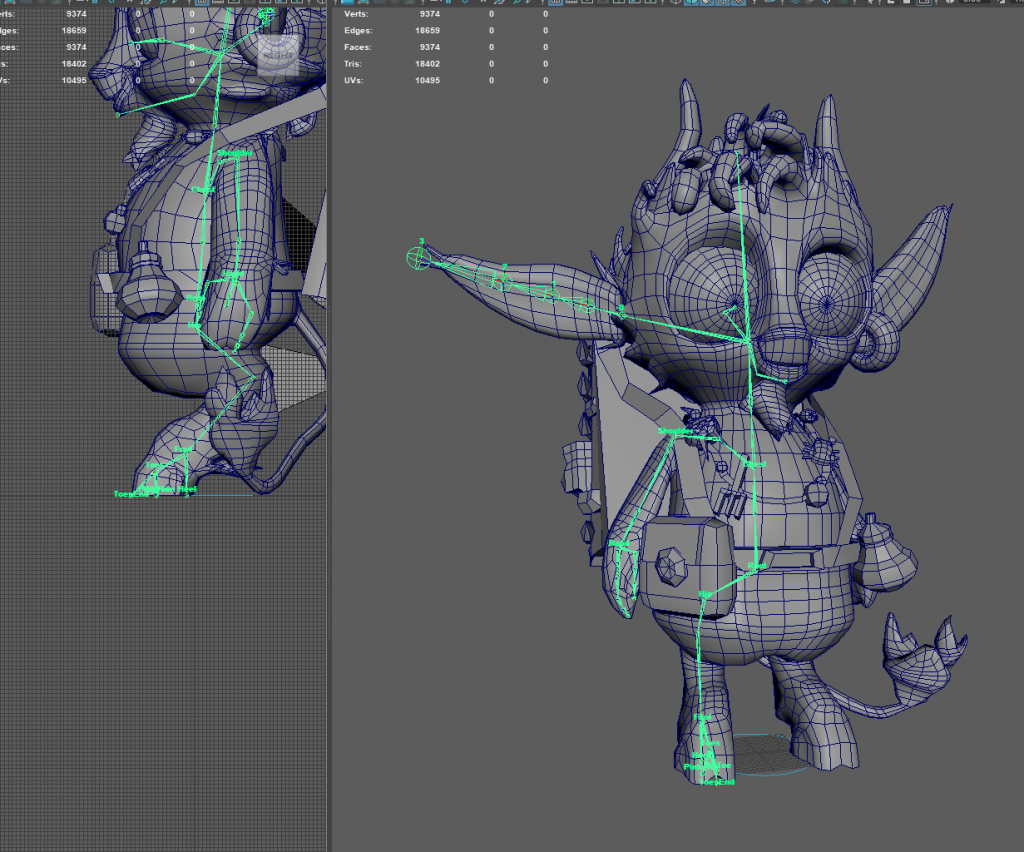Viewport: 1024px width, 852px height.
Task: Click the RIGHT view cube face
Action: coord(277,56)
